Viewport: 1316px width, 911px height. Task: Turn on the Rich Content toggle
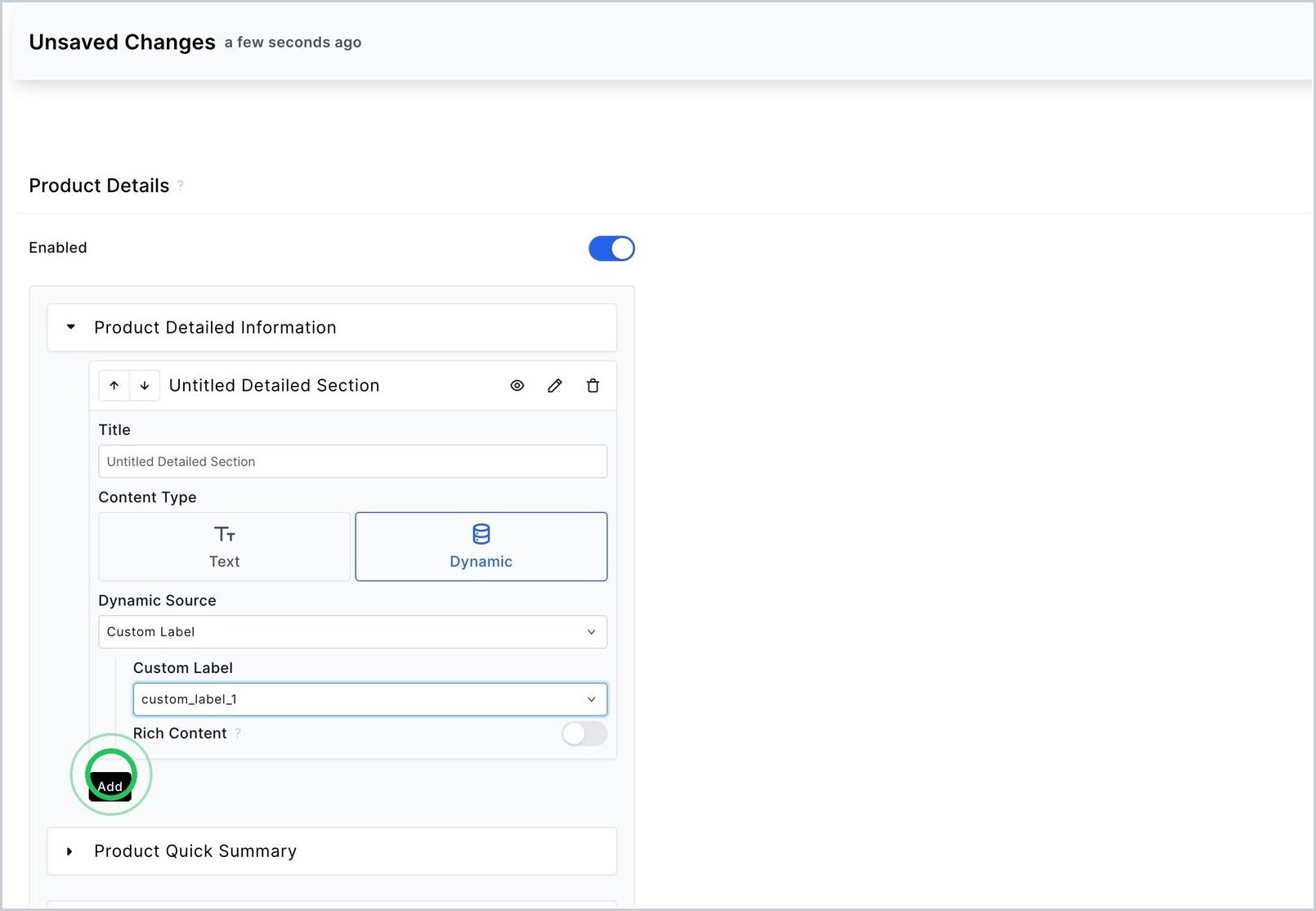[x=584, y=734]
